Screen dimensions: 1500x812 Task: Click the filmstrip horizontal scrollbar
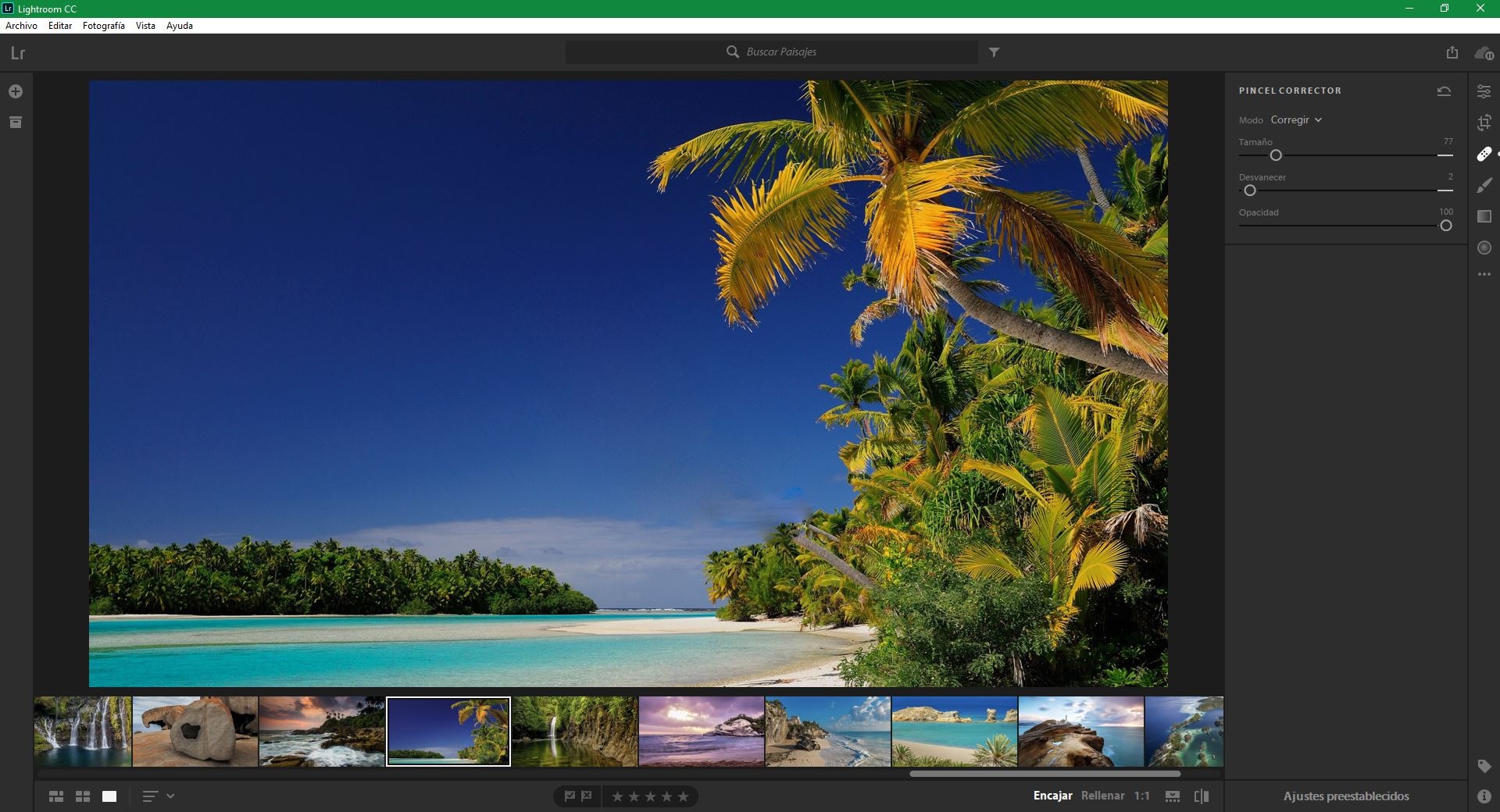click(x=1045, y=775)
